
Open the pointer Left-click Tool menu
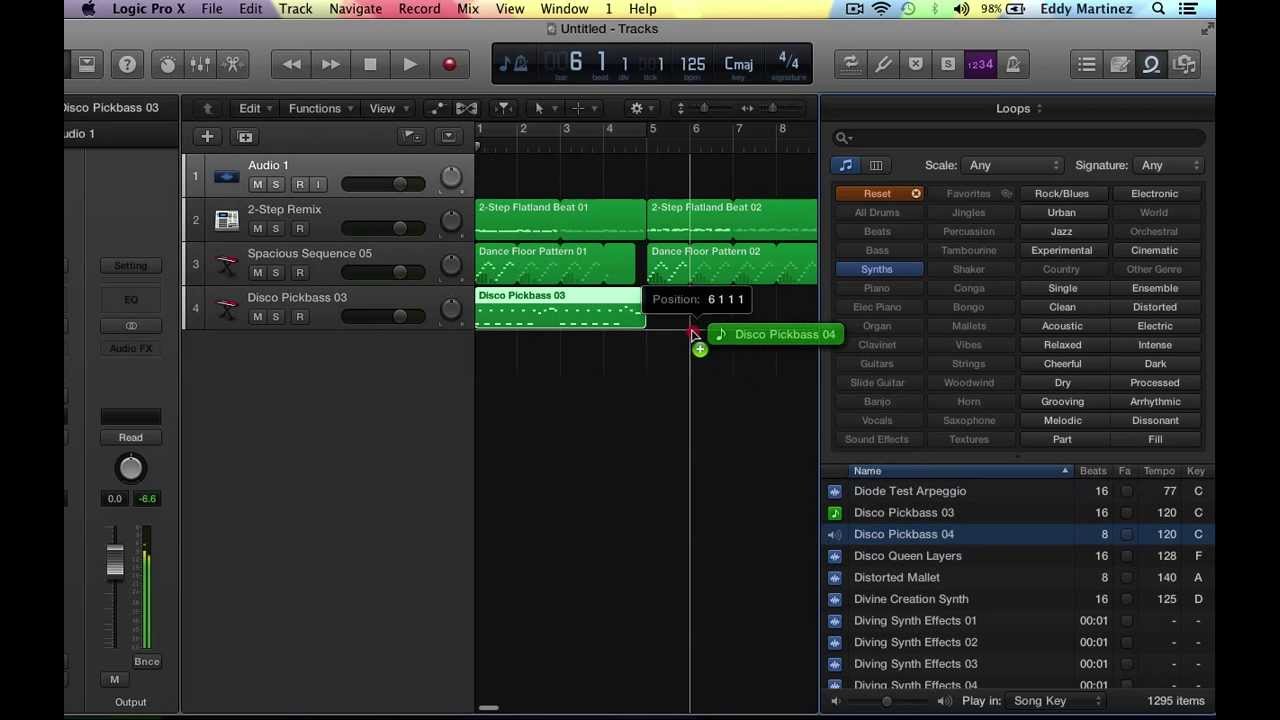pyautogui.click(x=545, y=108)
